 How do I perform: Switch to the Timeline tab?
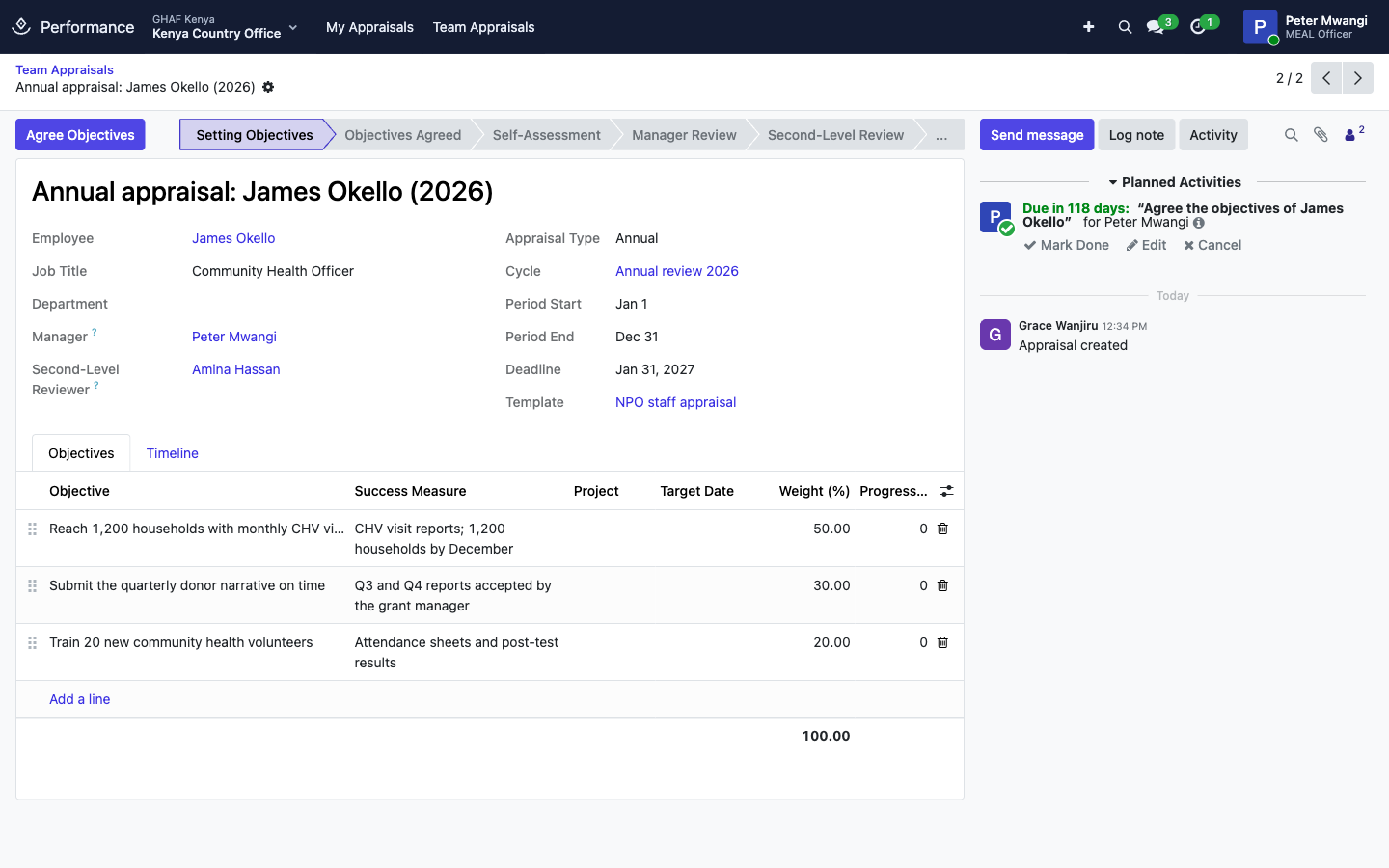[x=172, y=453]
